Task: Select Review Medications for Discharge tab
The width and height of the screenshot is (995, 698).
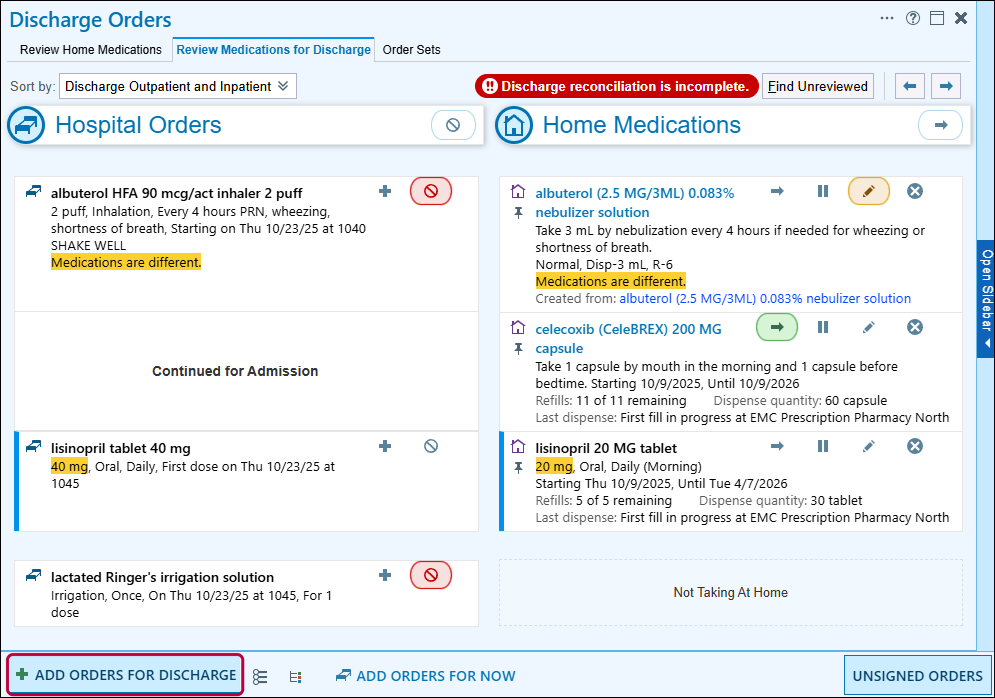Action: coord(273,49)
